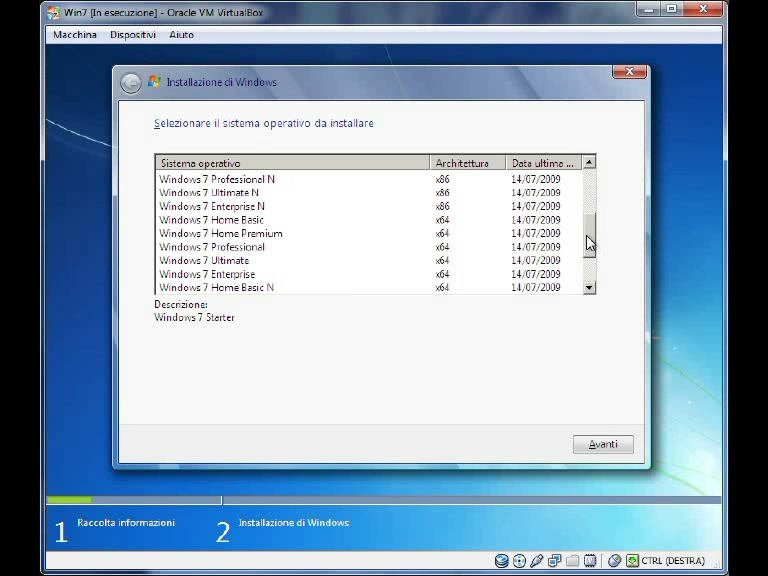Select Windows 7 Ultimate N x86

[x=369, y=193]
